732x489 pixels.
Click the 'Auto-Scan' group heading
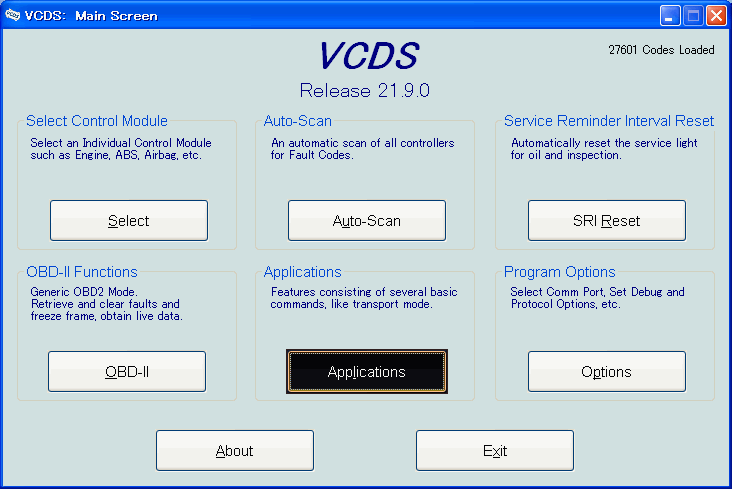[297, 121]
